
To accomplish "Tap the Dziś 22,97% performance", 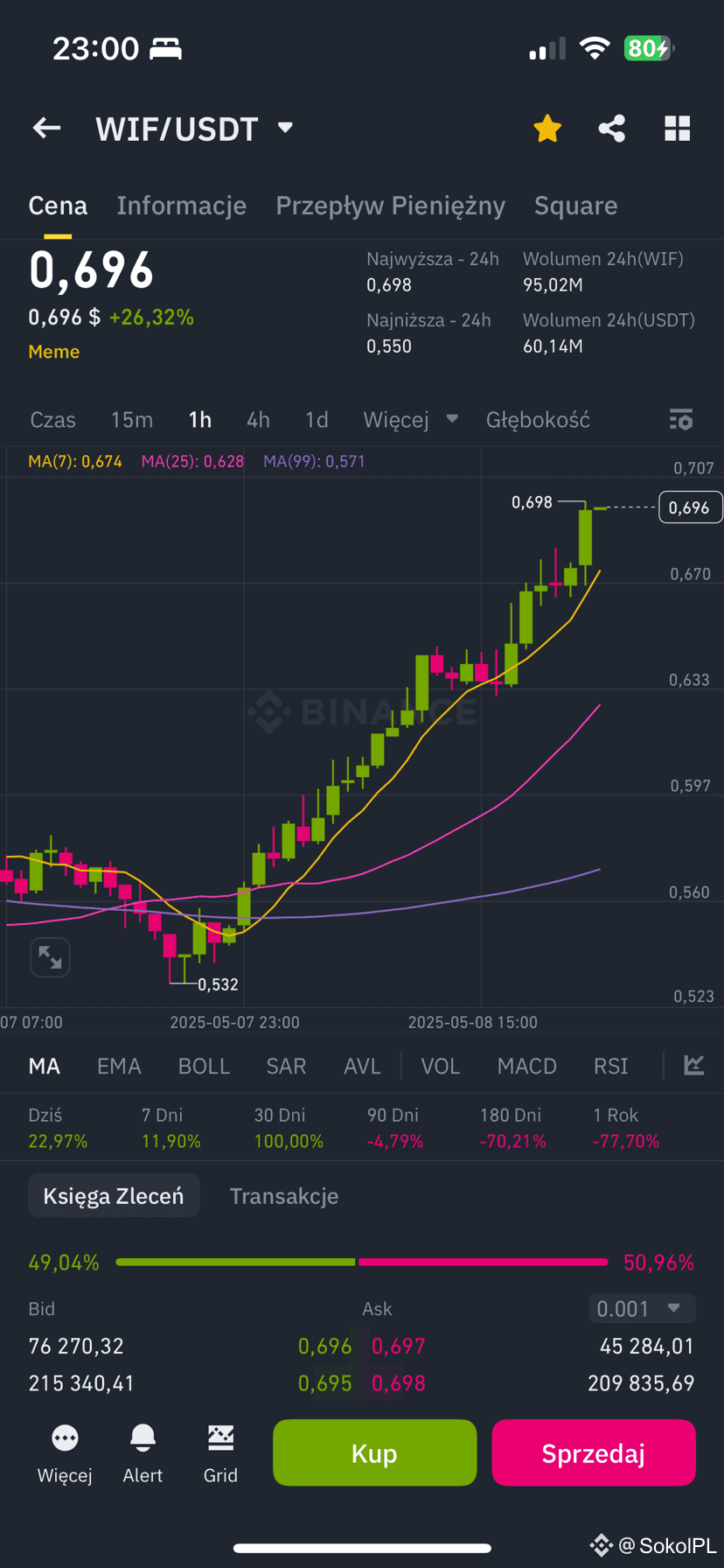I will pyautogui.click(x=58, y=1128).
